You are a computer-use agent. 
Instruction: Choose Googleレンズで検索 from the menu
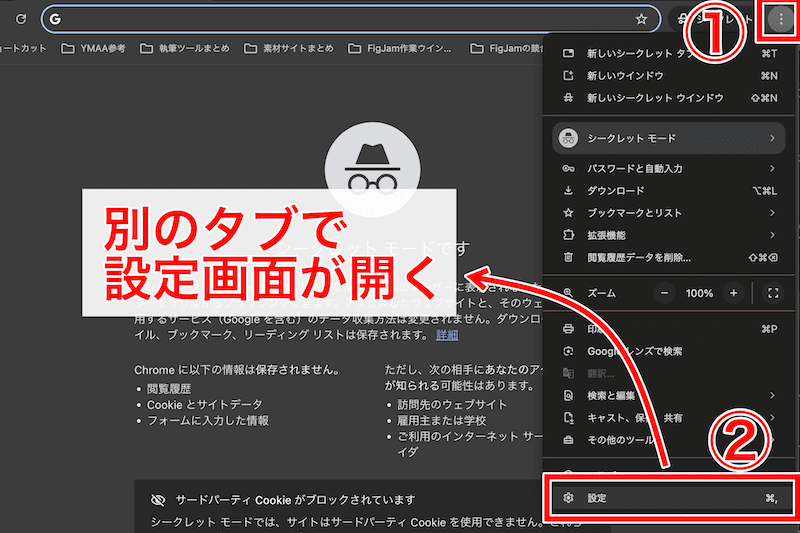click(634, 351)
